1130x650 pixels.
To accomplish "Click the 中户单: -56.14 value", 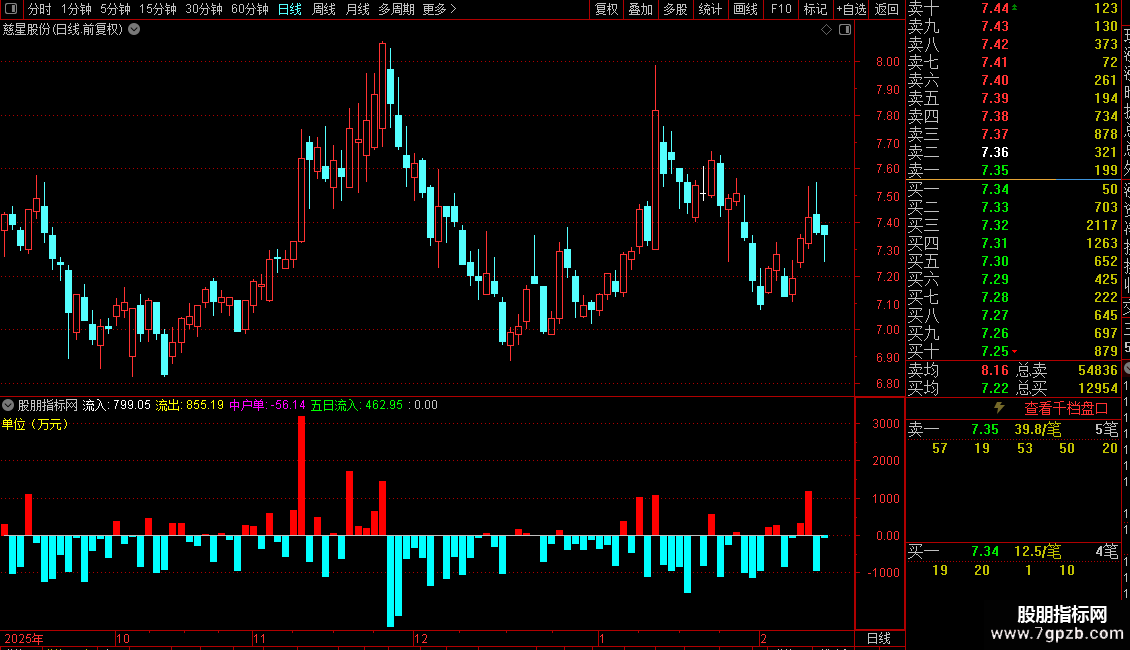I will pyautogui.click(x=267, y=405).
